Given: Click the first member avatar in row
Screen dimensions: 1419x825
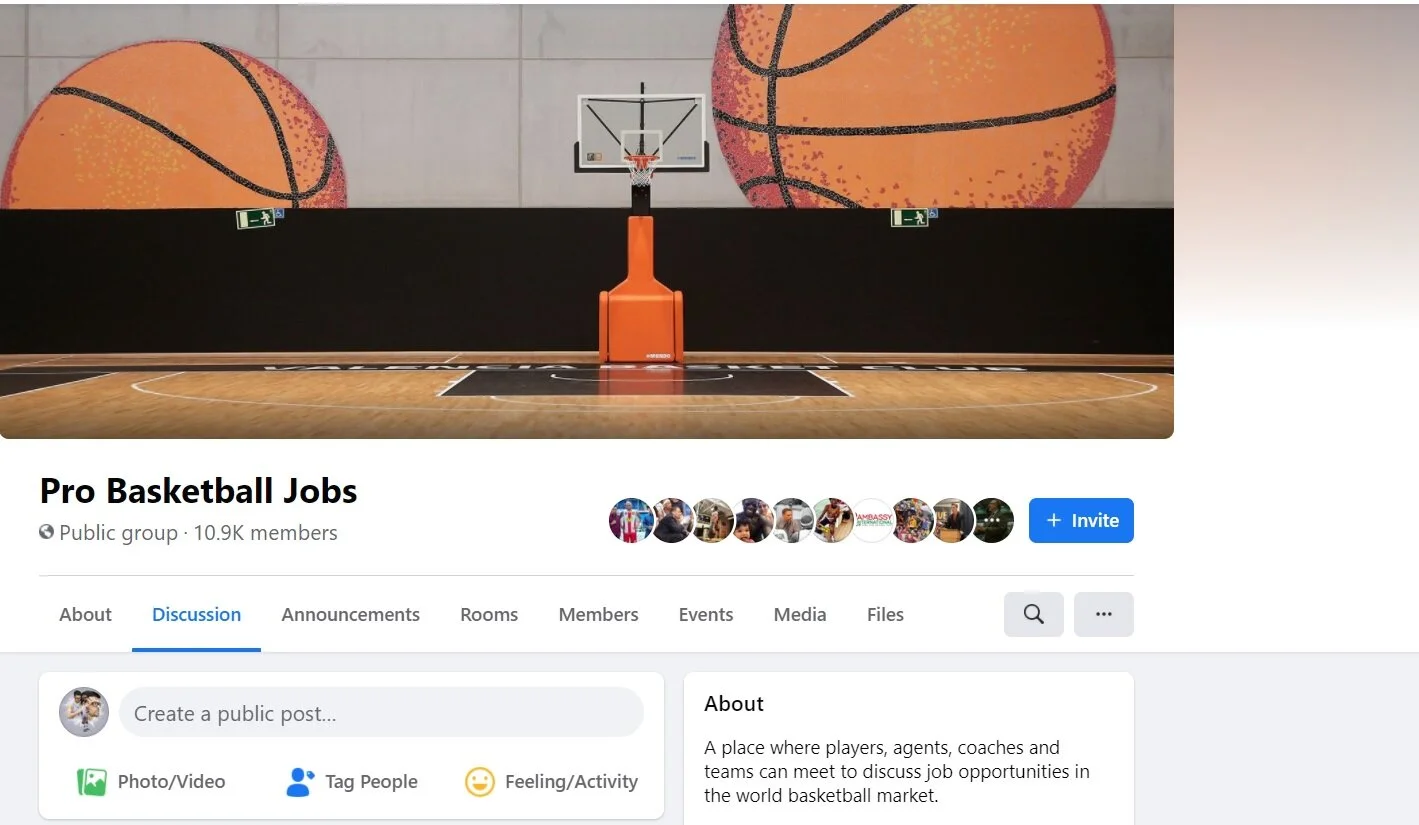Looking at the screenshot, I should 631,520.
